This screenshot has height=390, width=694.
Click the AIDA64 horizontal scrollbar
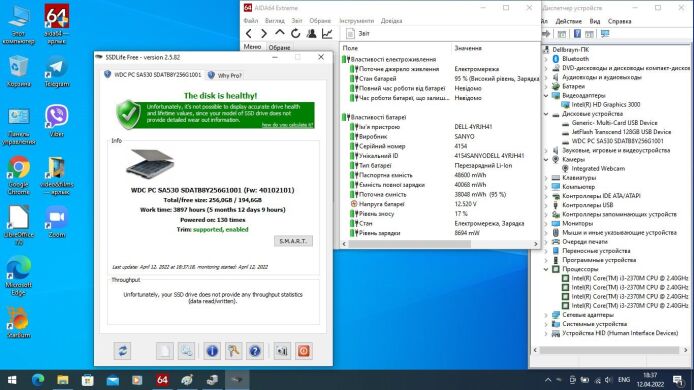(409, 244)
